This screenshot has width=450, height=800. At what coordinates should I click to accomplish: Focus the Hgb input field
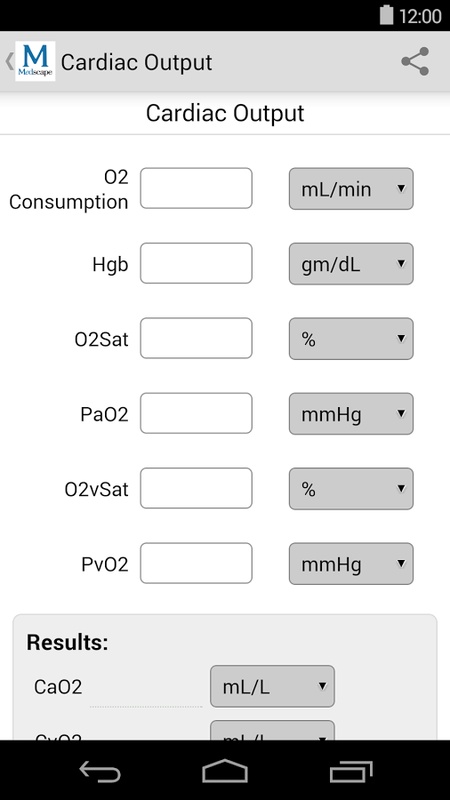pyautogui.click(x=196, y=263)
